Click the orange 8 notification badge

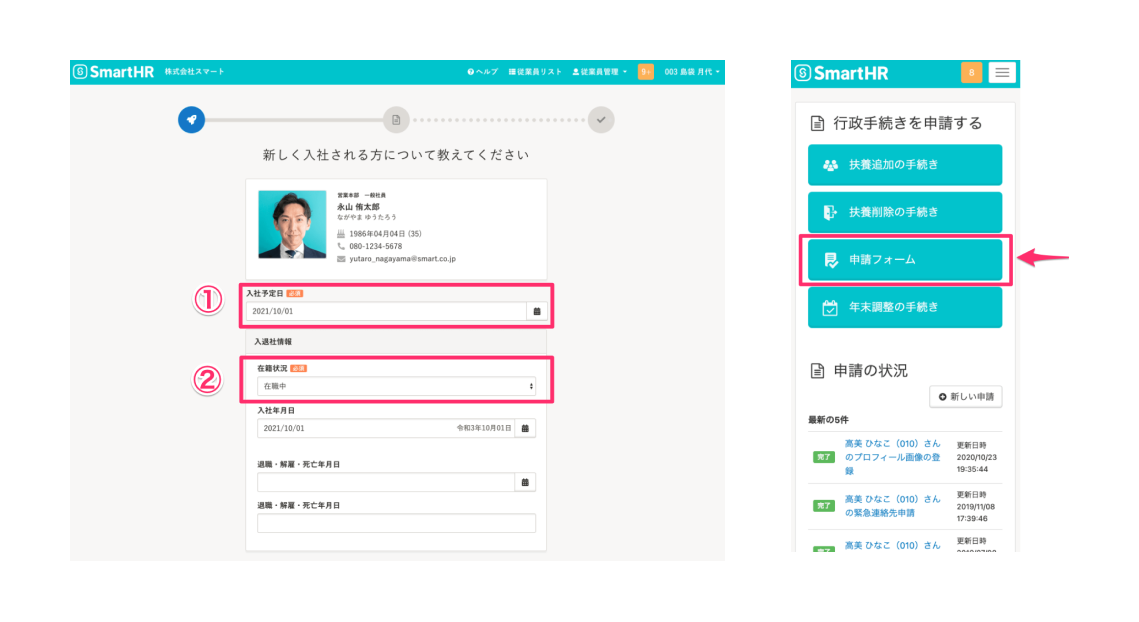click(971, 73)
